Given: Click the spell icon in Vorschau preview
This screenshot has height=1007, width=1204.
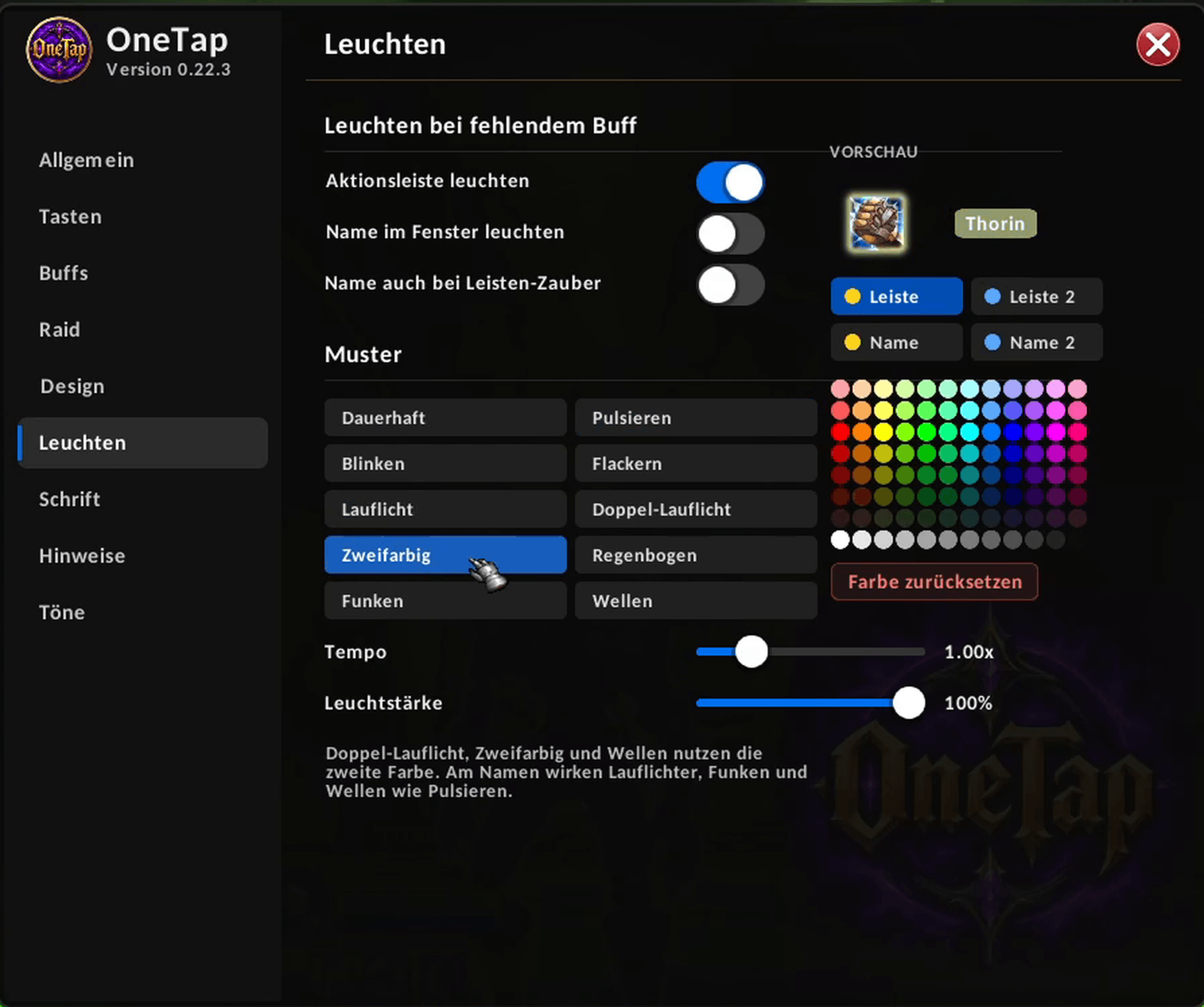Looking at the screenshot, I should coord(876,223).
